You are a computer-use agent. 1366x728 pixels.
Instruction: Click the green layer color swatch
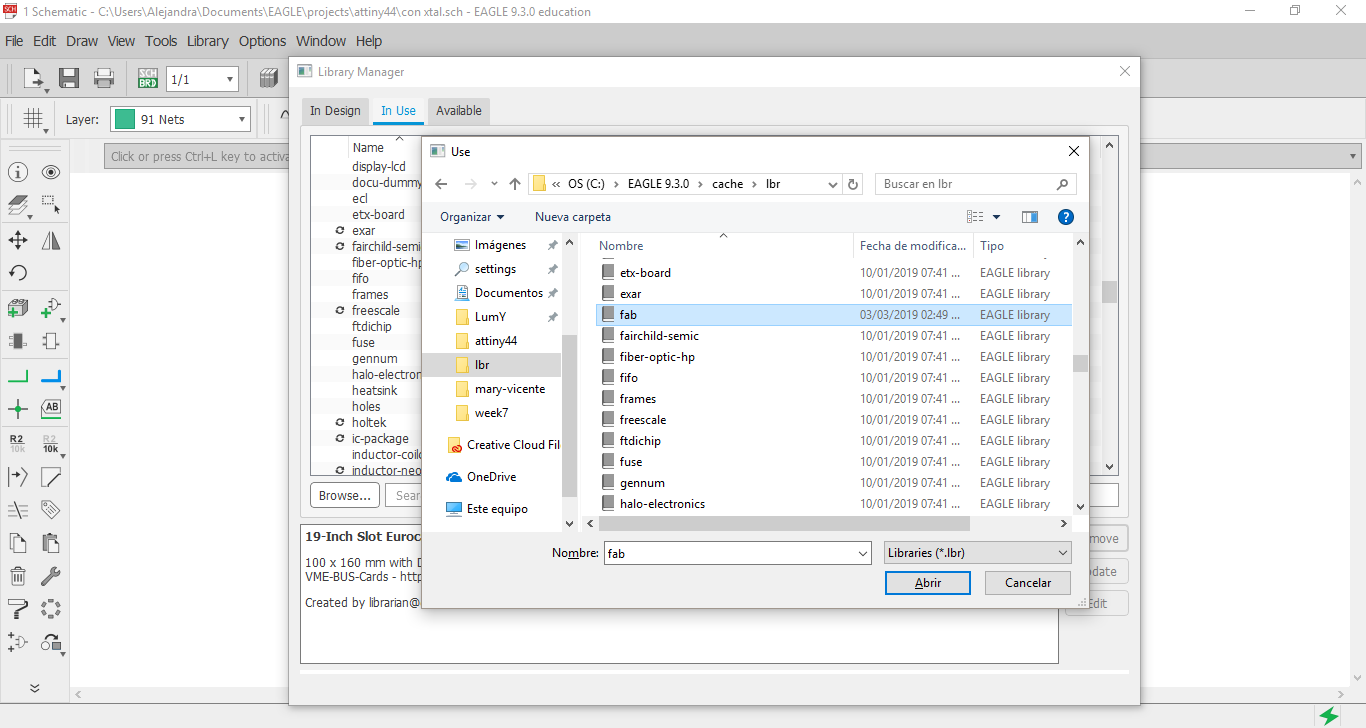tap(125, 119)
